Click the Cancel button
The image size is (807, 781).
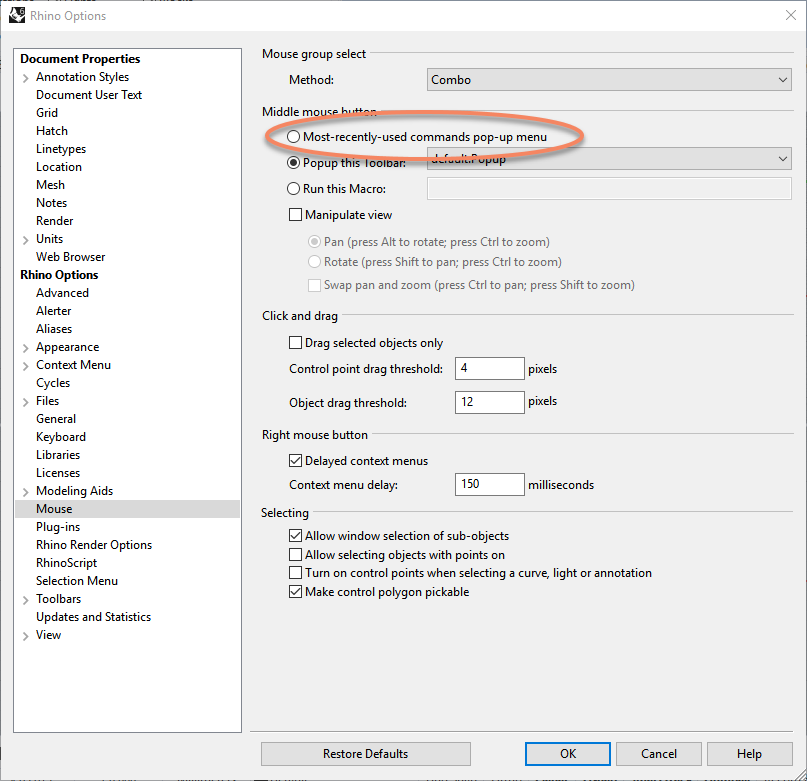coord(659,754)
